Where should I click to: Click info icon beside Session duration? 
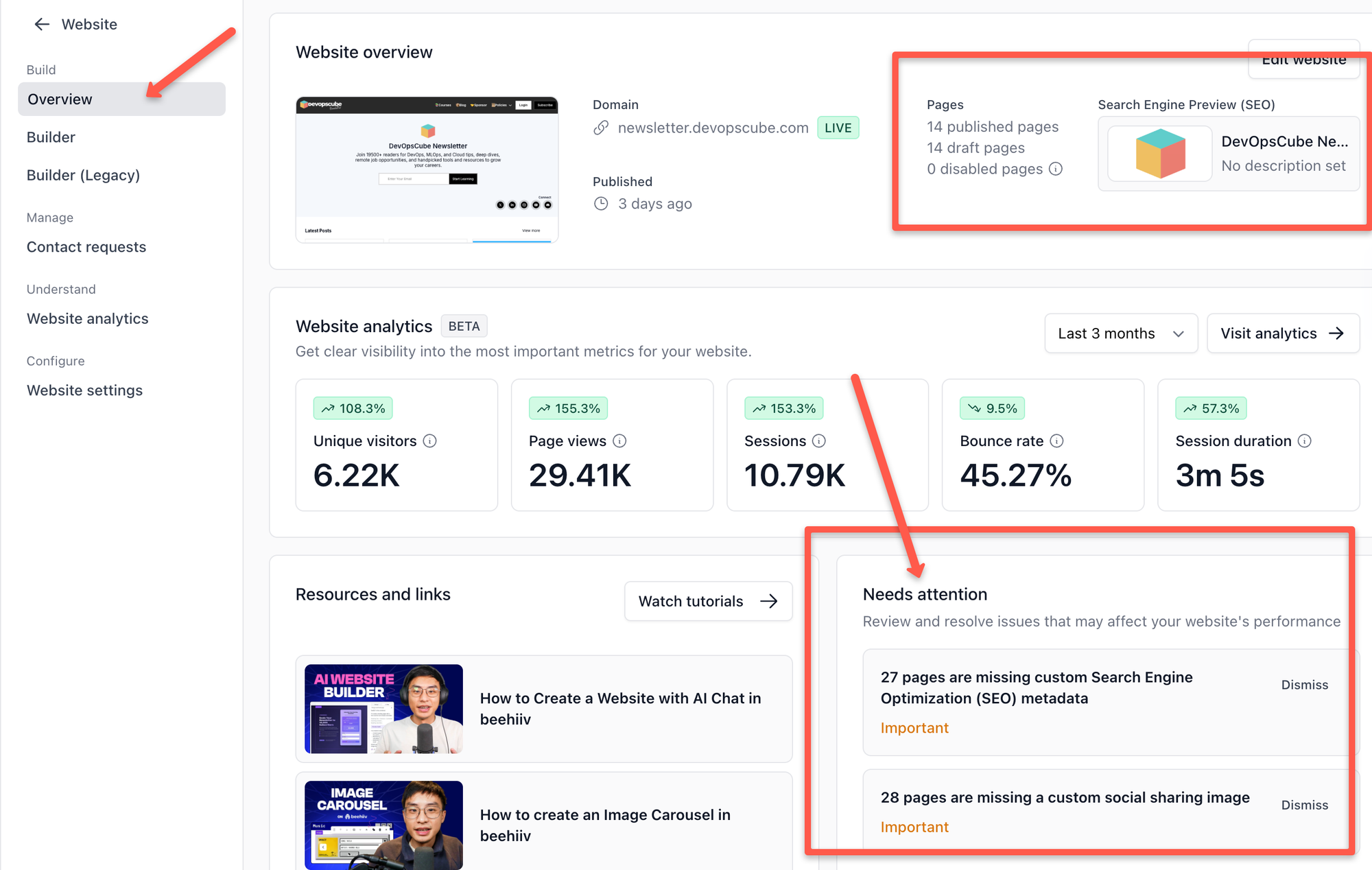[1305, 441]
